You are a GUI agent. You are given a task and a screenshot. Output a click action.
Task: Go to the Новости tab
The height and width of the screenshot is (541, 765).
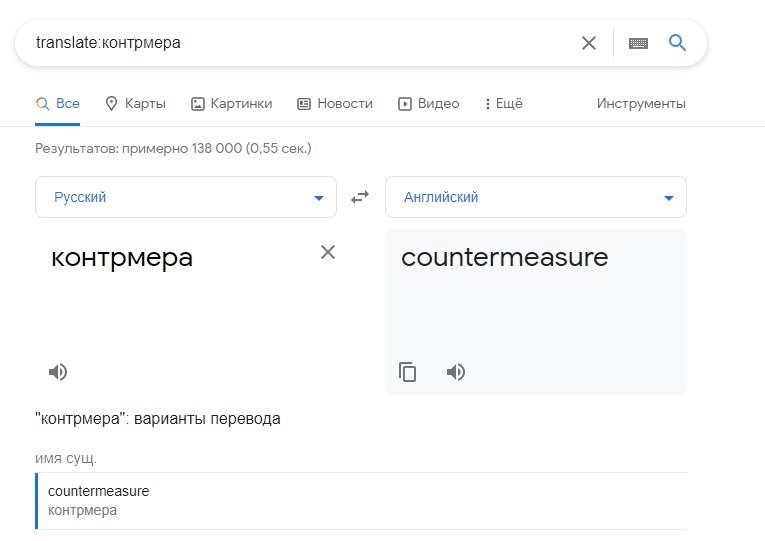pyautogui.click(x=335, y=103)
